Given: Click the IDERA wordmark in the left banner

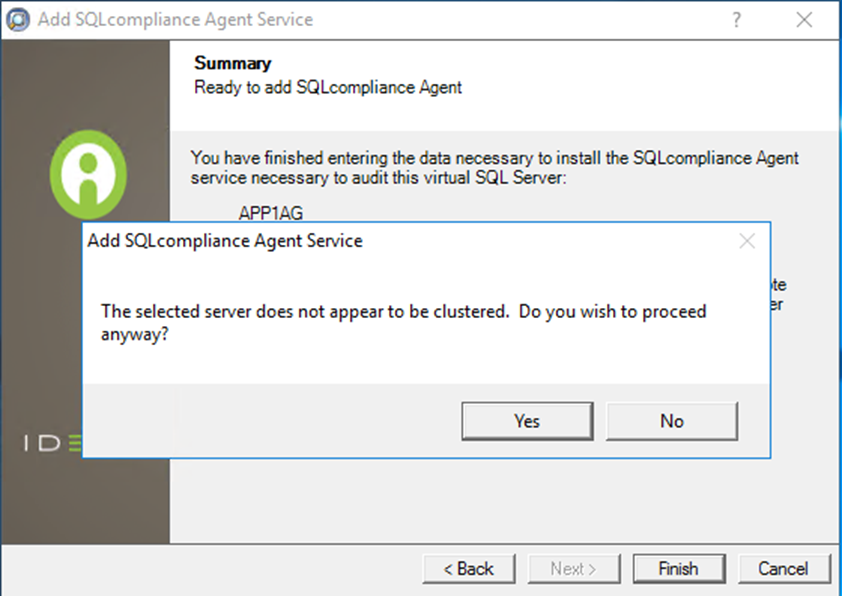Looking at the screenshot, I should (52, 443).
